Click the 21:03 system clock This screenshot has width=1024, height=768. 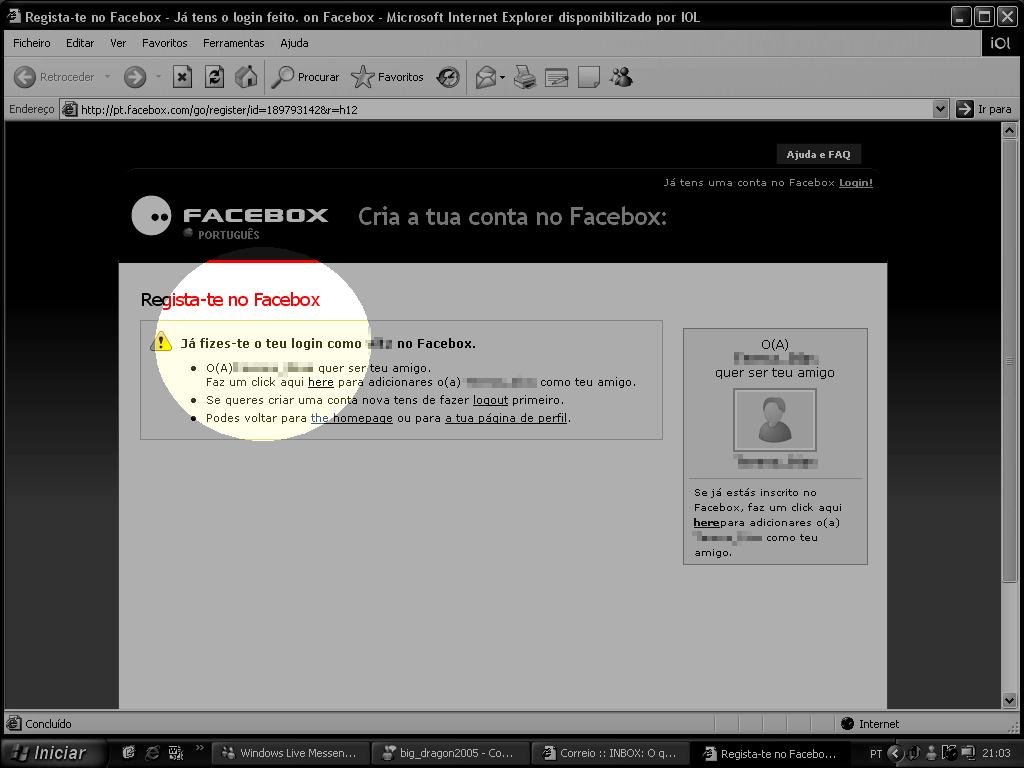coord(996,754)
